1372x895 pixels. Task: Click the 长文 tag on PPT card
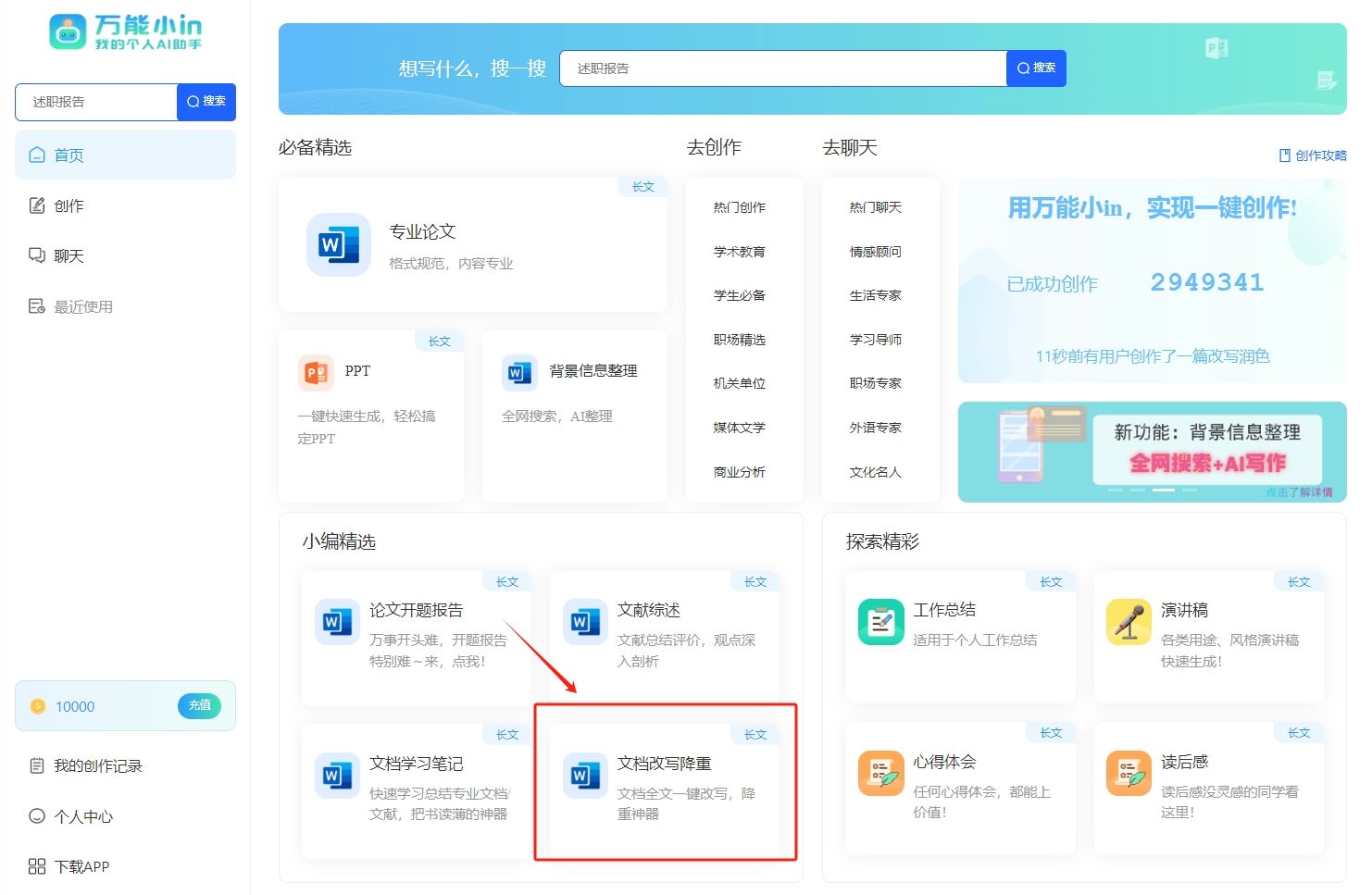pyautogui.click(x=440, y=341)
